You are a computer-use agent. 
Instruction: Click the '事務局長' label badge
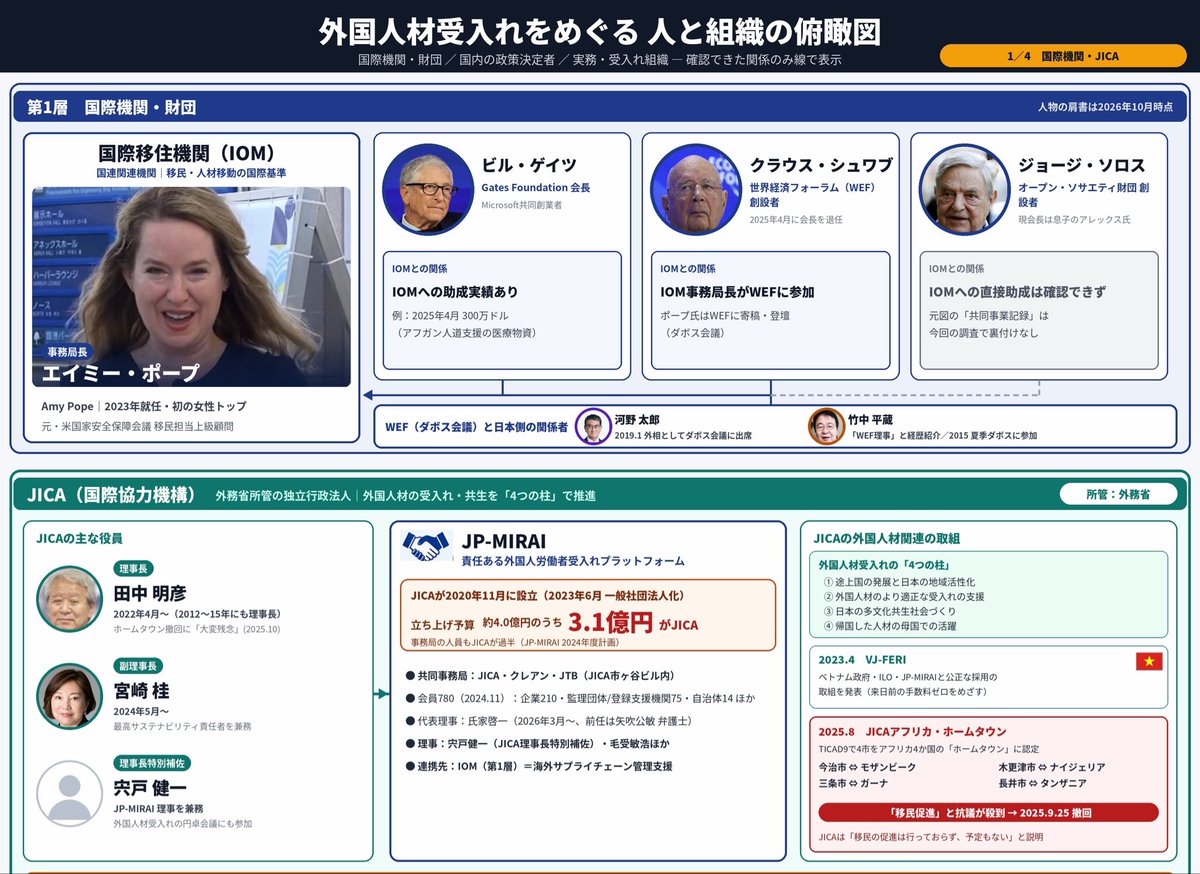click(x=68, y=352)
